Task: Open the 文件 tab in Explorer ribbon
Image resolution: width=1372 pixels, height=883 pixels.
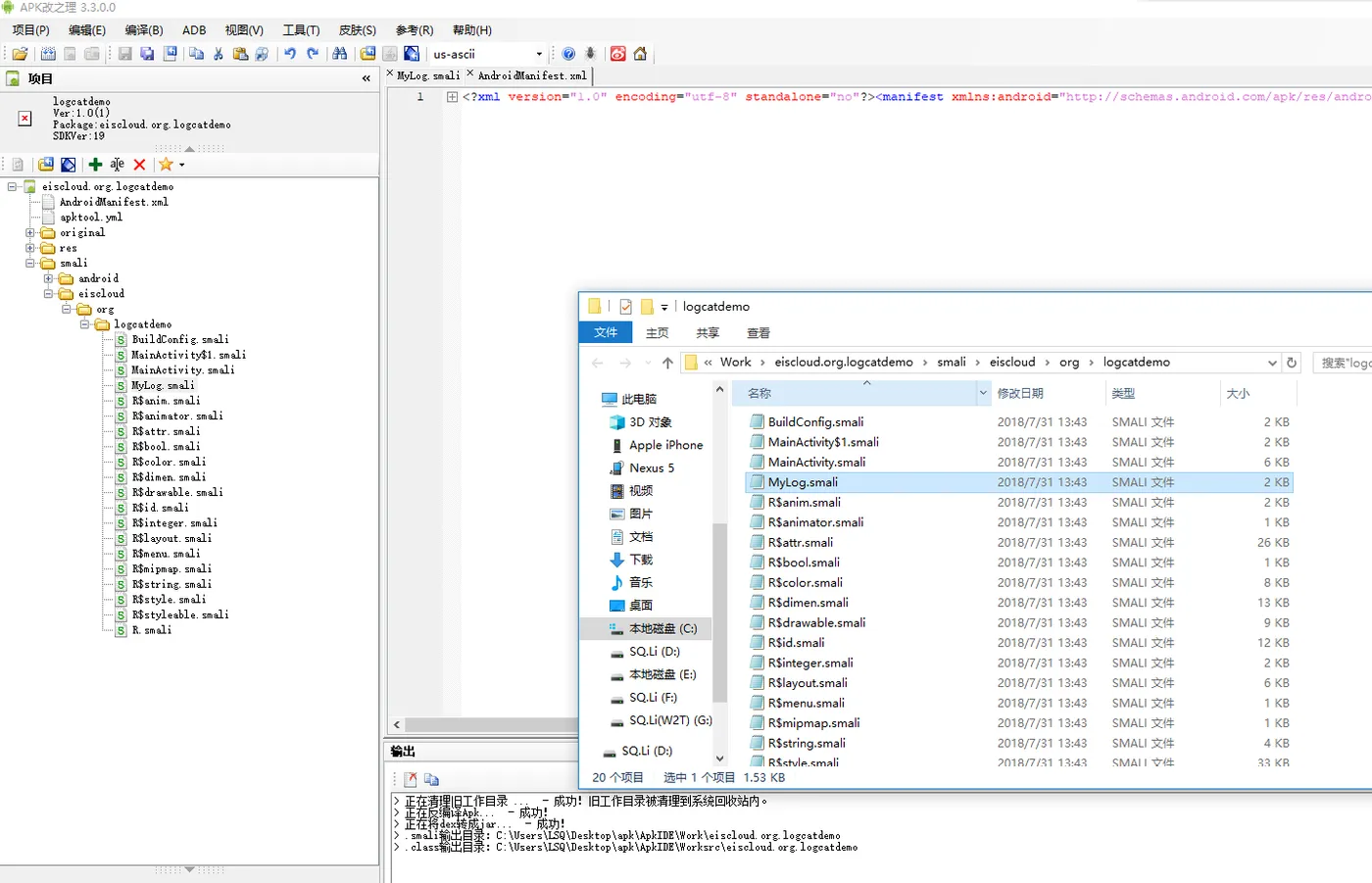Action: (x=606, y=332)
